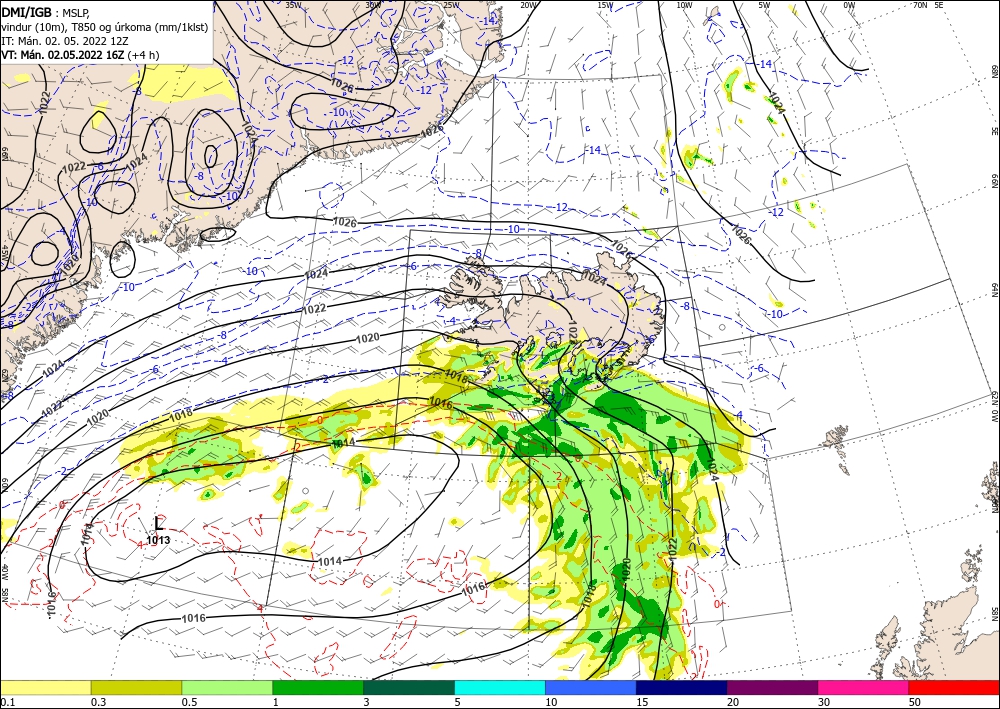Viewport: 1000px width, 709px height.
Task: Click the '70N 5E' corner coordinate label
Action: pyautogui.click(x=928, y=5)
